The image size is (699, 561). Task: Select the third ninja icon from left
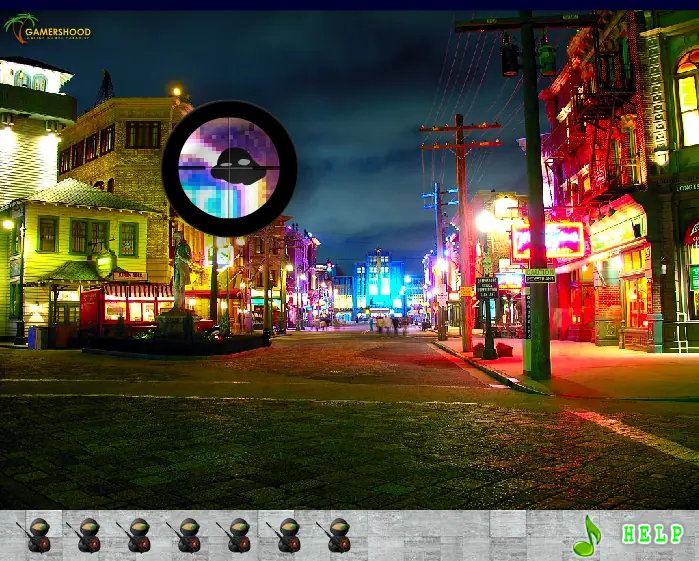(x=135, y=535)
